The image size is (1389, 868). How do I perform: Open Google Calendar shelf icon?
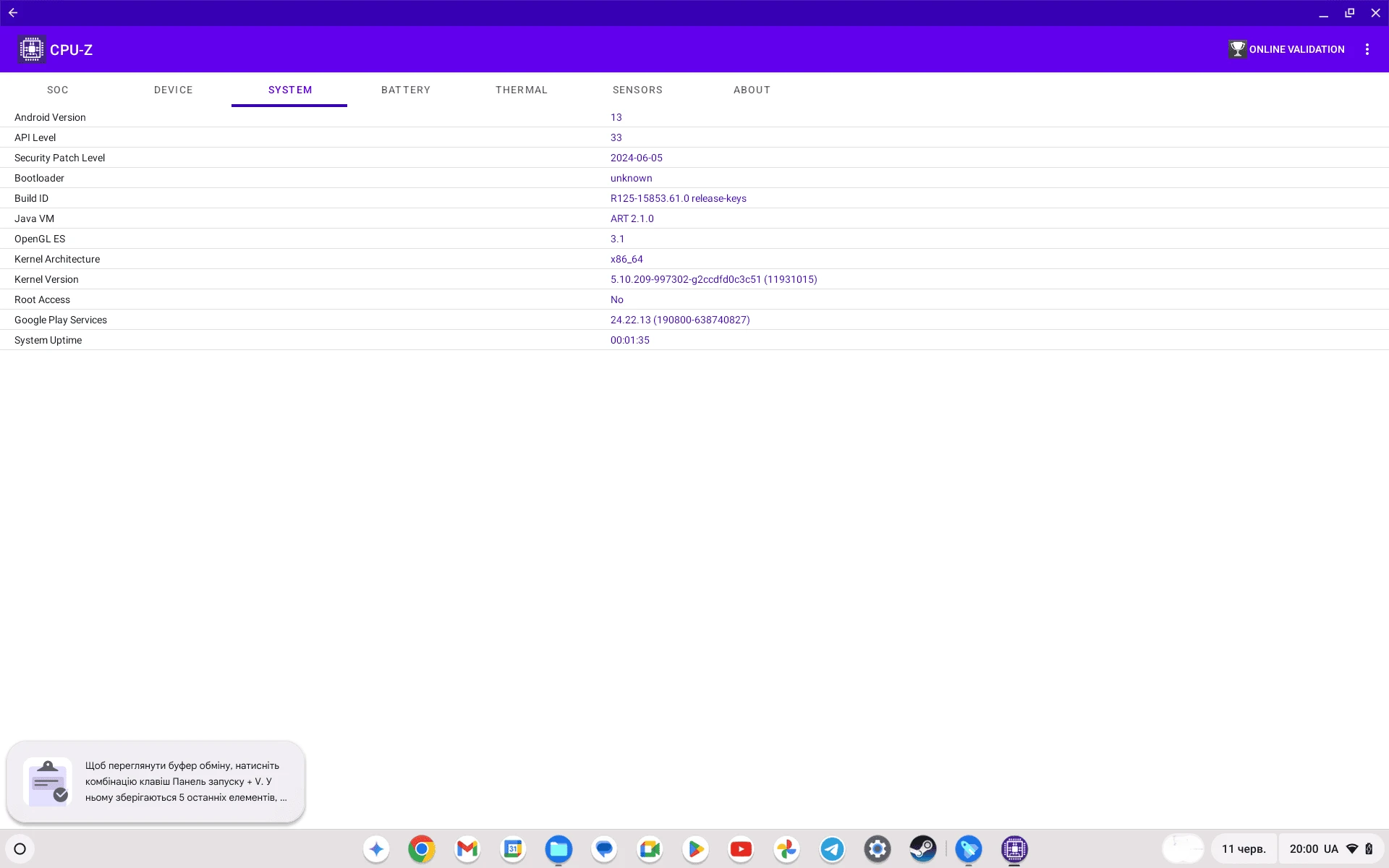click(513, 849)
